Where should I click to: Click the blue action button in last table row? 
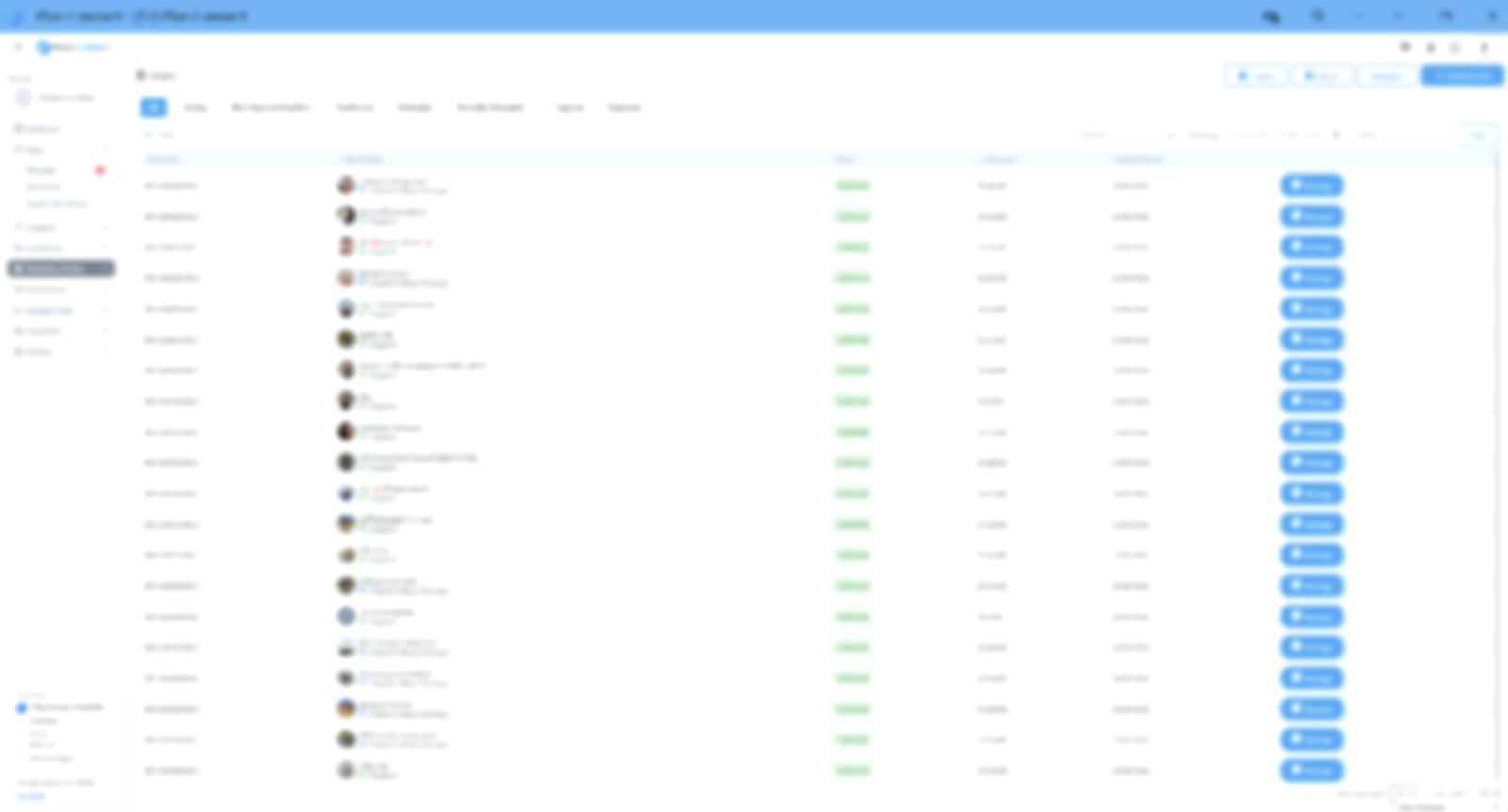point(1311,771)
